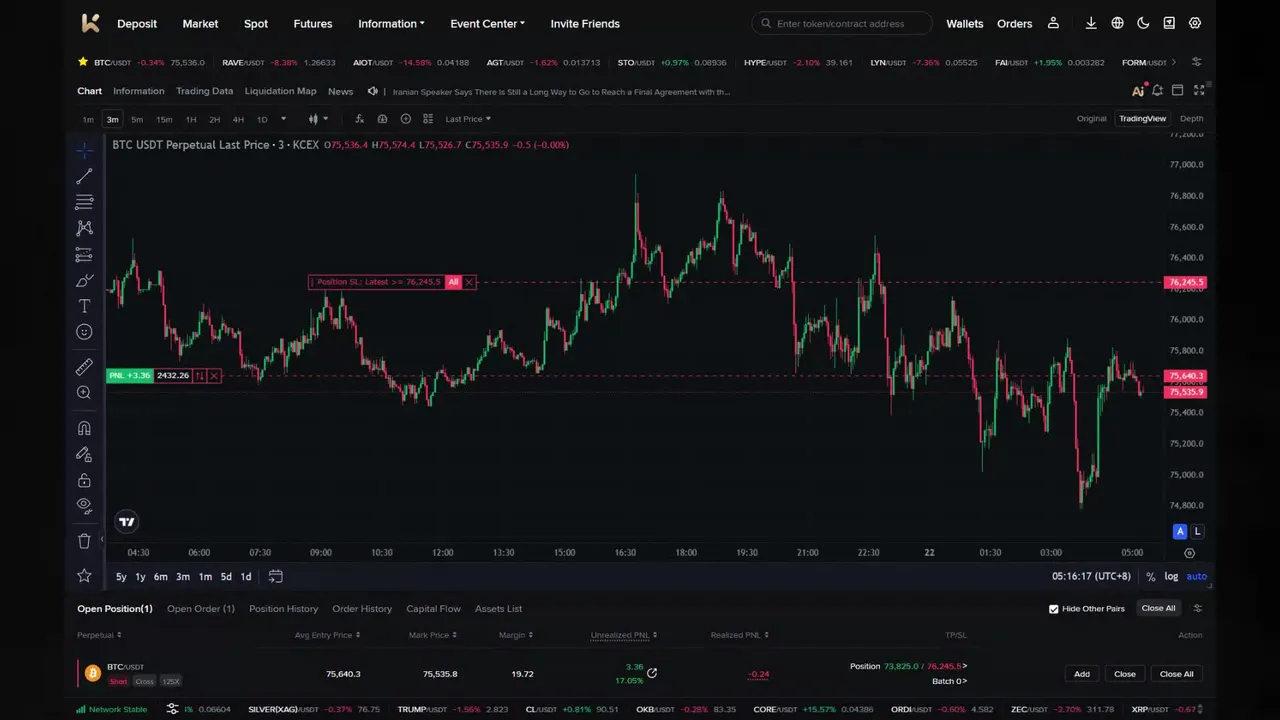Open the forecasting and measurement tool
Screen dimensions: 1280x720
(85, 255)
